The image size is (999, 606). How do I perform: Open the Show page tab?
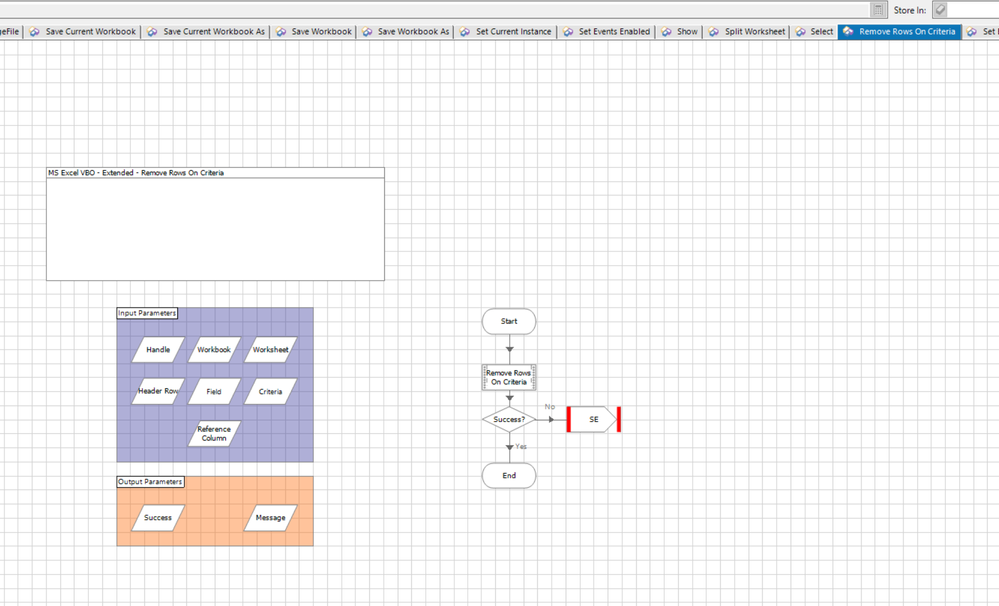(x=680, y=32)
